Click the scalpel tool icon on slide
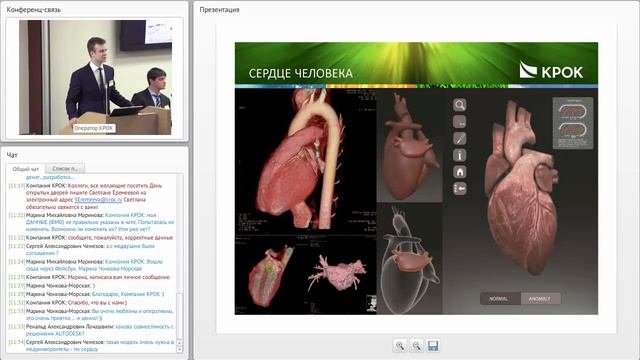The image size is (640, 360). click(460, 138)
